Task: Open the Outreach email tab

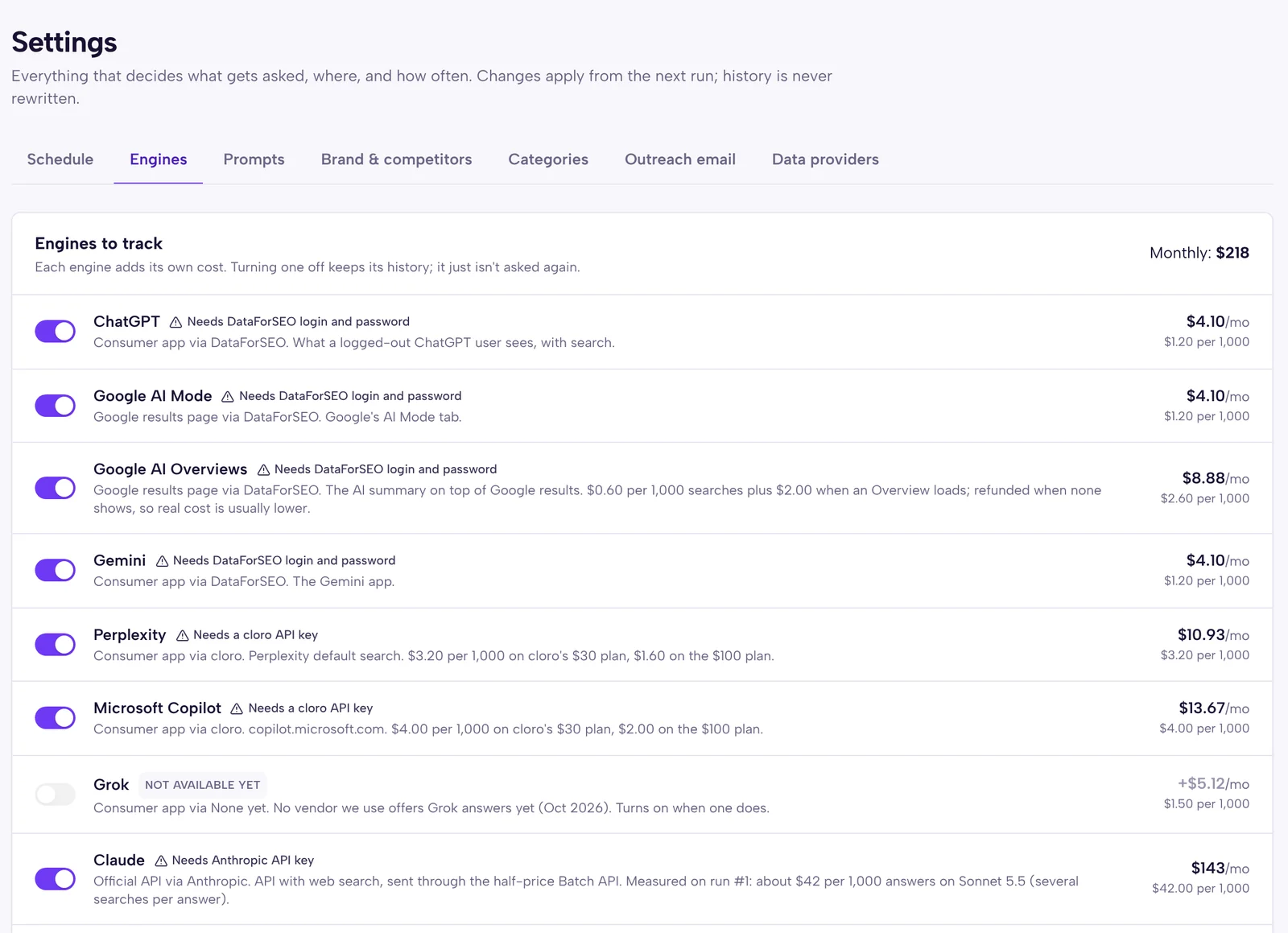Action: coord(680,159)
